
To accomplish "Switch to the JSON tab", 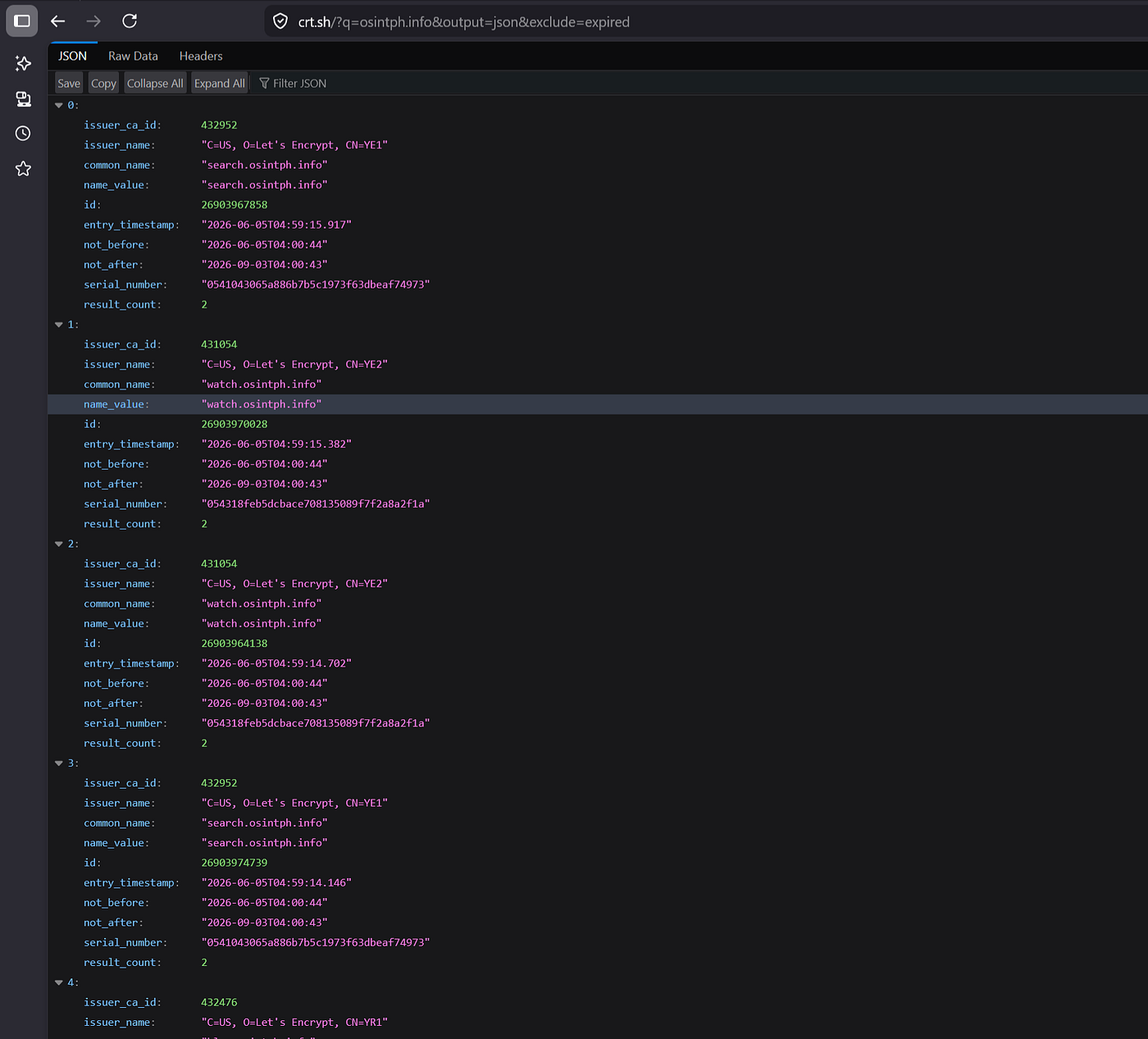I will [72, 56].
